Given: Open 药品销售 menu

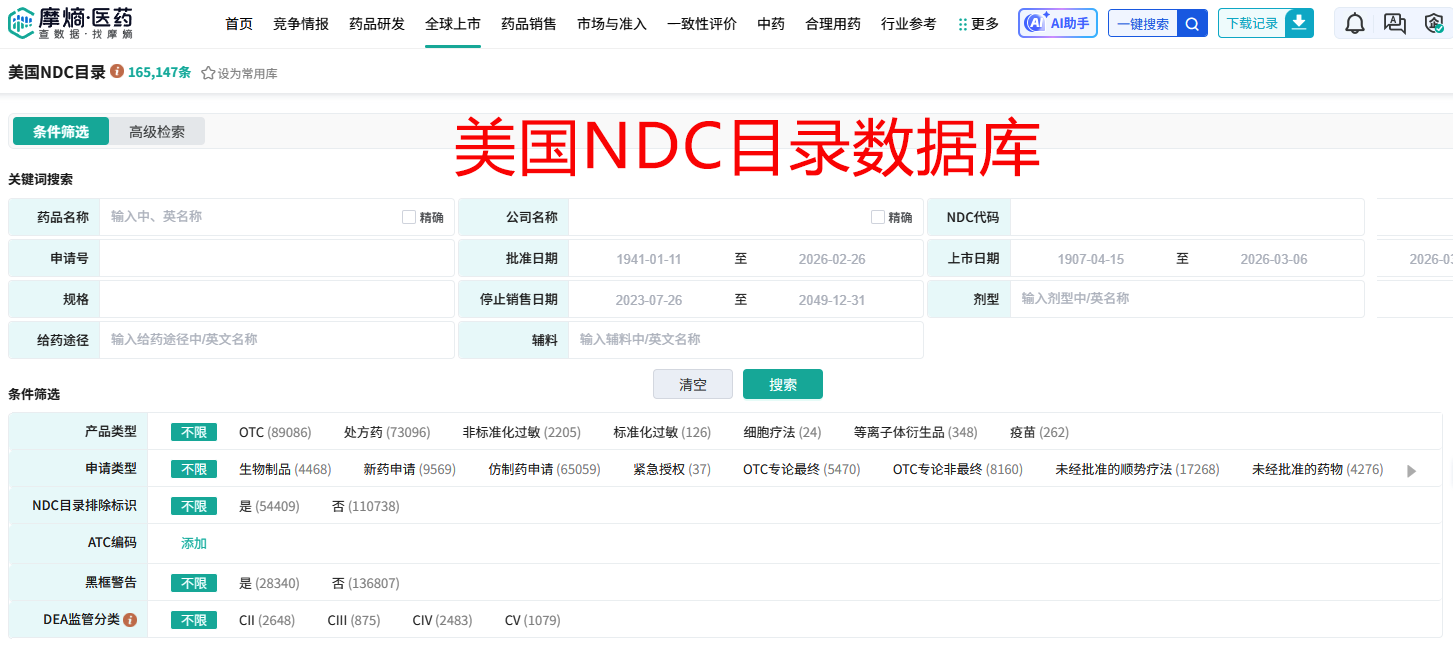Looking at the screenshot, I should tap(529, 24).
